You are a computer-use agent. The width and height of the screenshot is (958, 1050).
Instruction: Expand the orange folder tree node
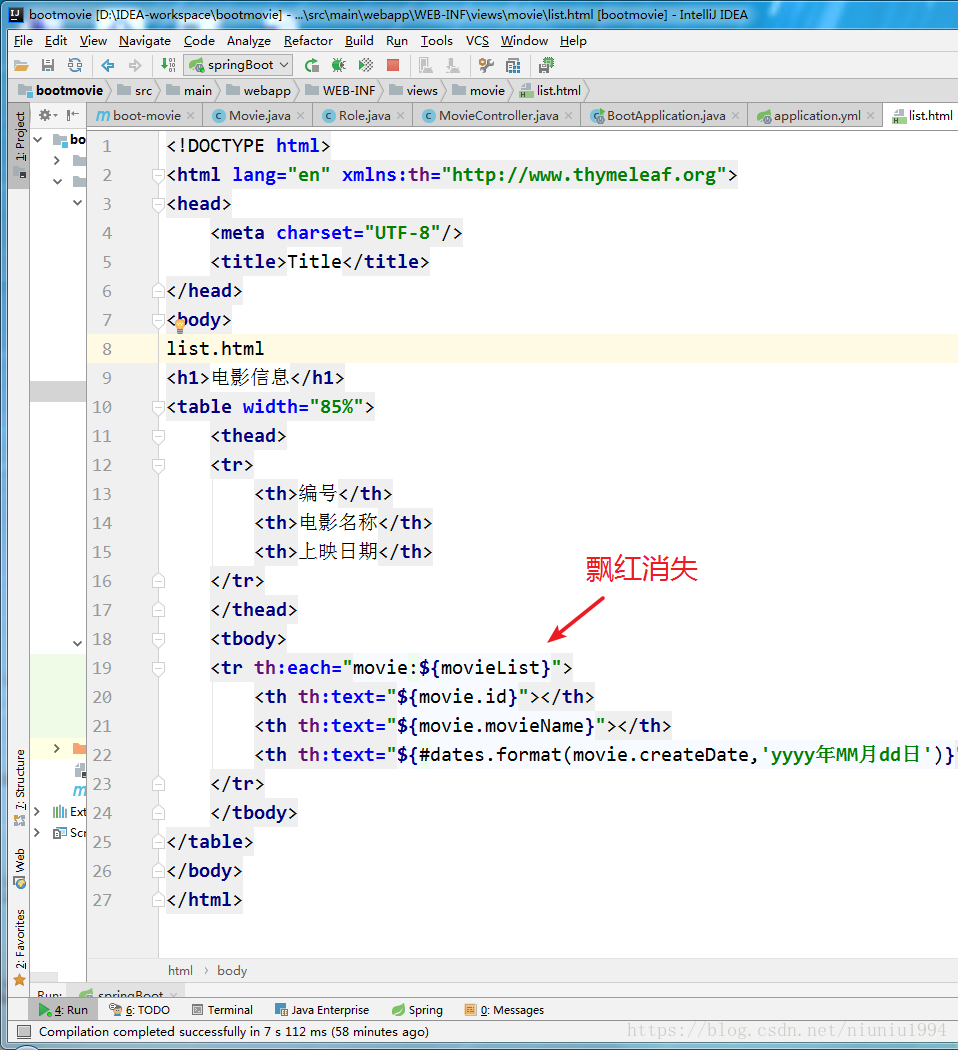(x=57, y=748)
